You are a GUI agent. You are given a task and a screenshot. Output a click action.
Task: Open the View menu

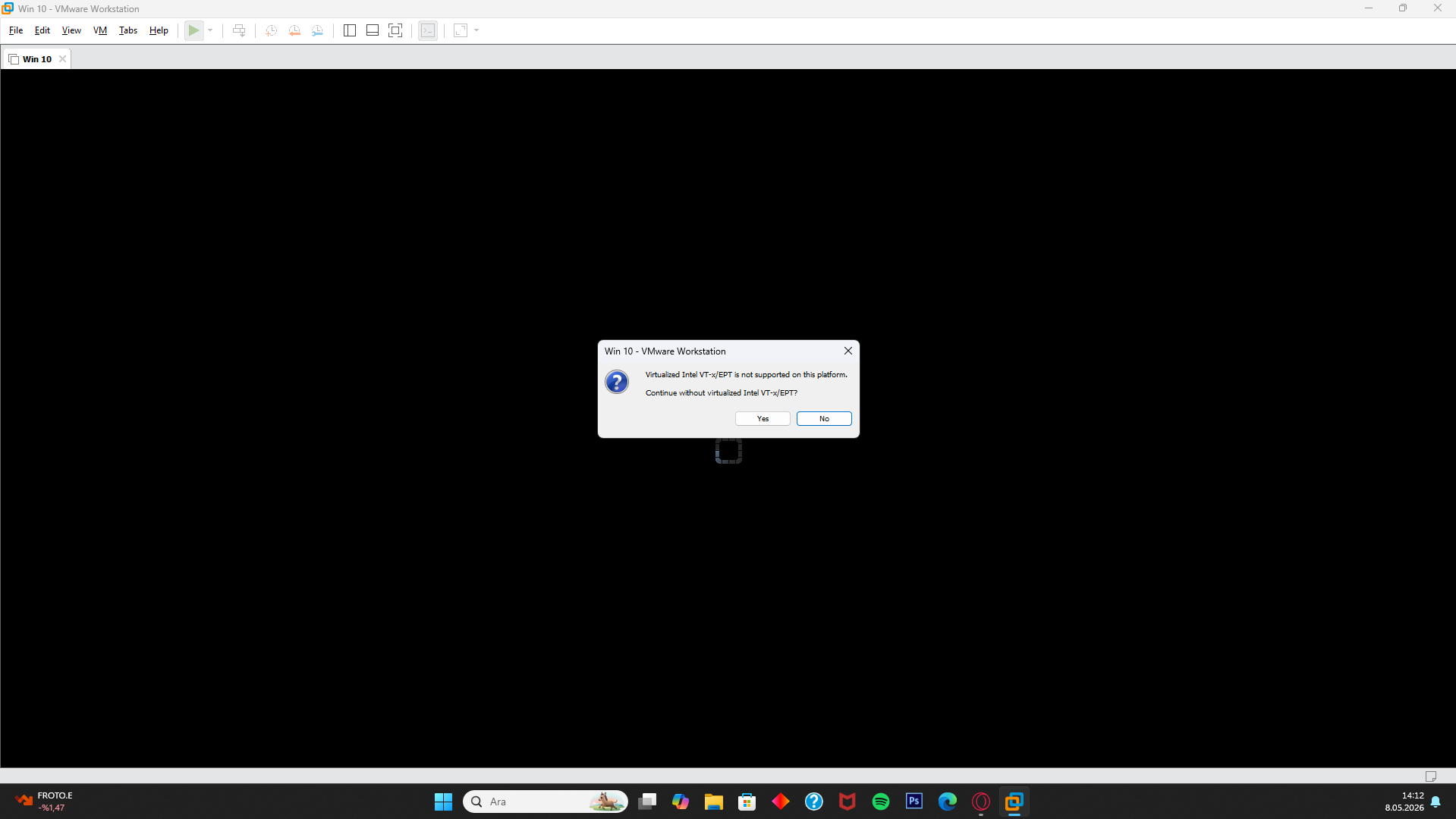[x=71, y=30]
